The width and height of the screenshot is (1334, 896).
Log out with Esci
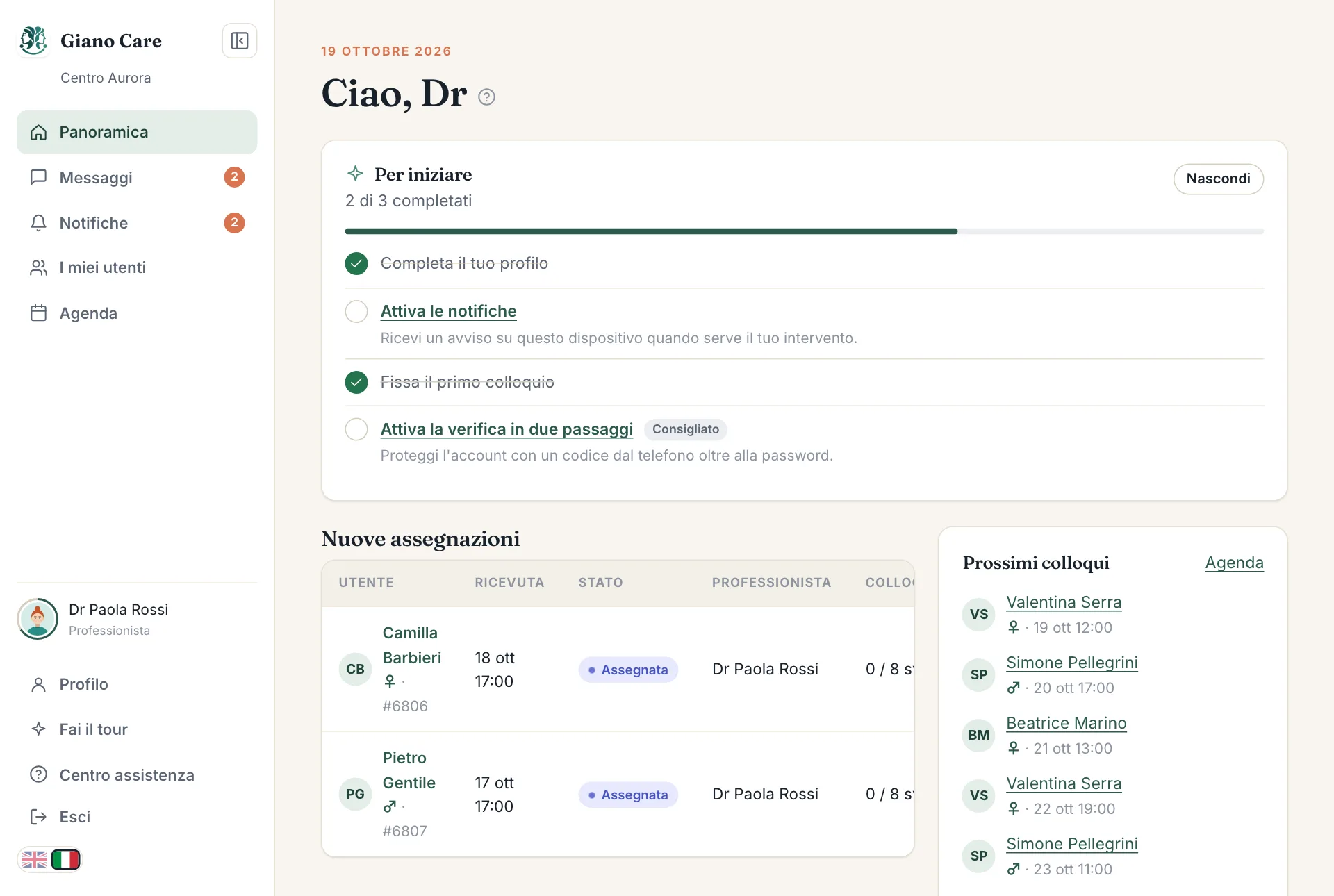point(137,817)
